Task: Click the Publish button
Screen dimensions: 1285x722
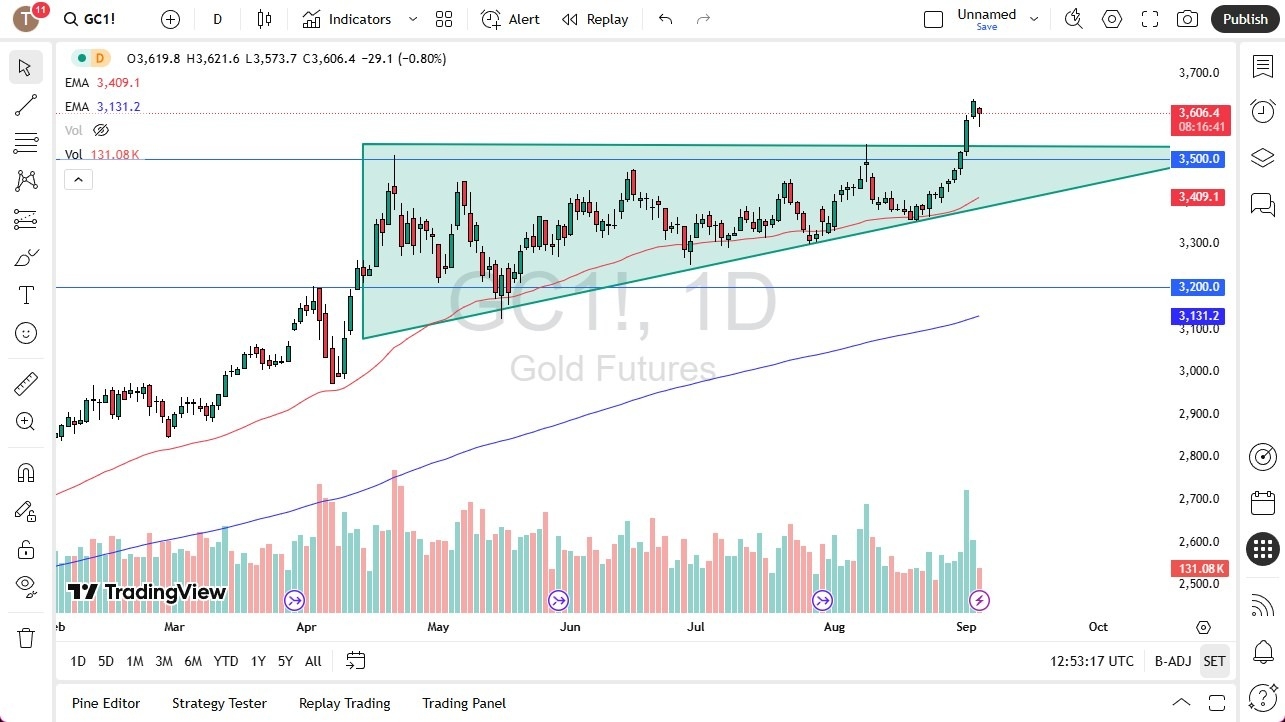Action: tap(1244, 18)
